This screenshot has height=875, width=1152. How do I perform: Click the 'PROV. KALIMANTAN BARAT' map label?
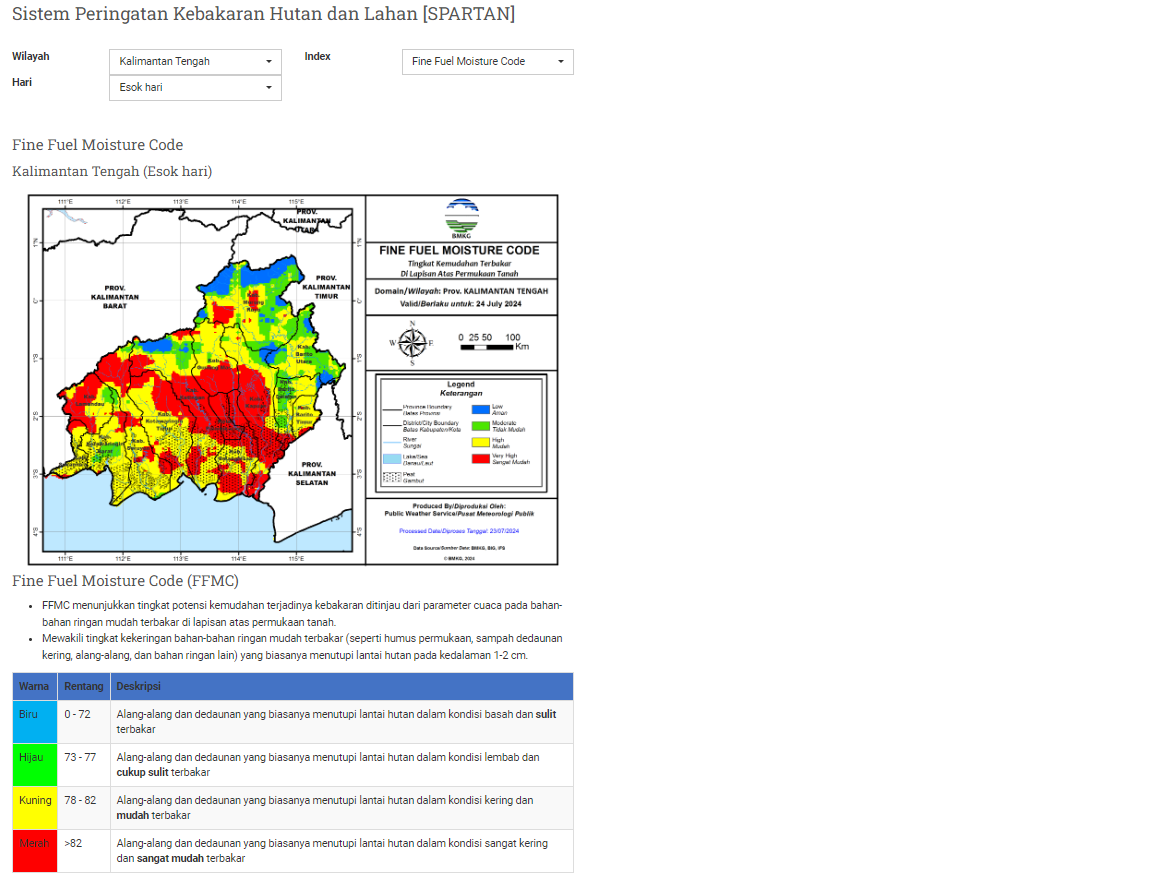115,297
